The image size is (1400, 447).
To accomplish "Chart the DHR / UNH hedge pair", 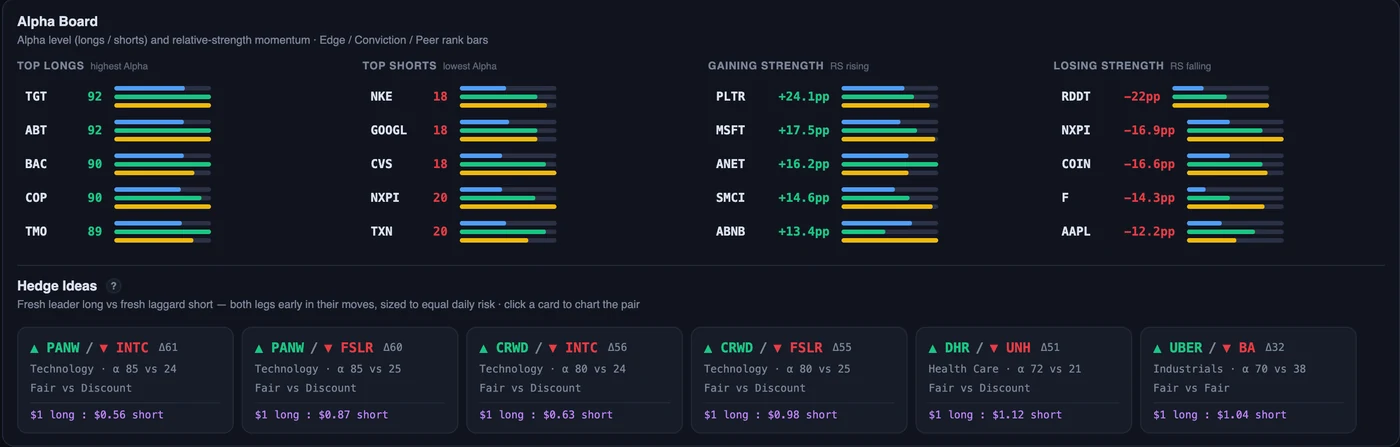I will (x=1023, y=380).
